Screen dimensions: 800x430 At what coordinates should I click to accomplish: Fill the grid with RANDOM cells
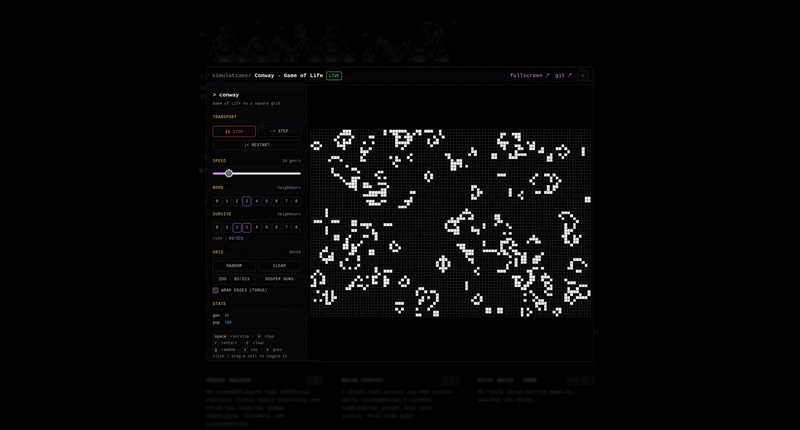[x=234, y=266]
